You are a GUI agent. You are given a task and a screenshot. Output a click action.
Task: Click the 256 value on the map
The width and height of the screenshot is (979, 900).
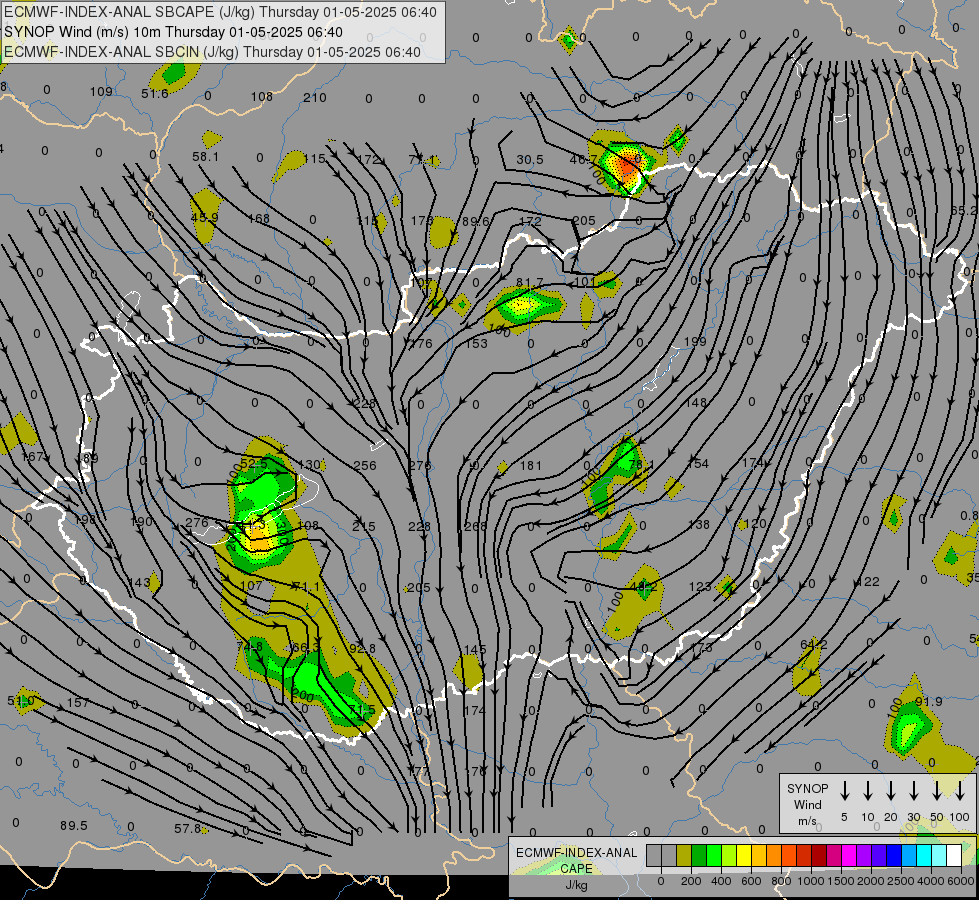tap(365, 465)
